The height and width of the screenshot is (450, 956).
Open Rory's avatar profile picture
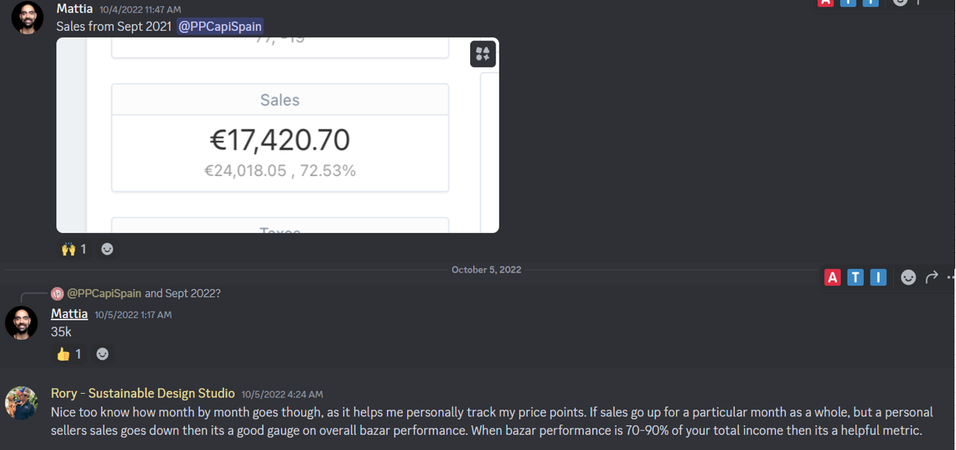point(21,402)
